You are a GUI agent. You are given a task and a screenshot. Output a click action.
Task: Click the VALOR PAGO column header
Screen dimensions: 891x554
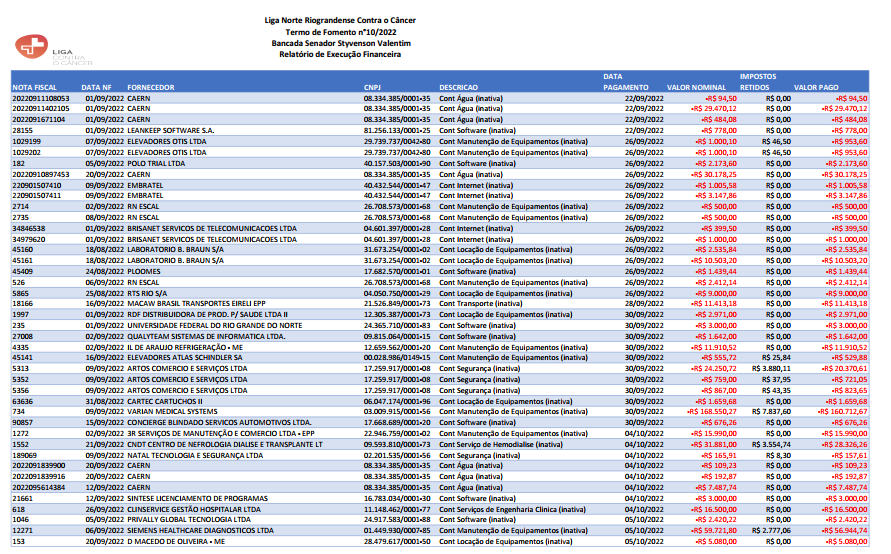817,88
